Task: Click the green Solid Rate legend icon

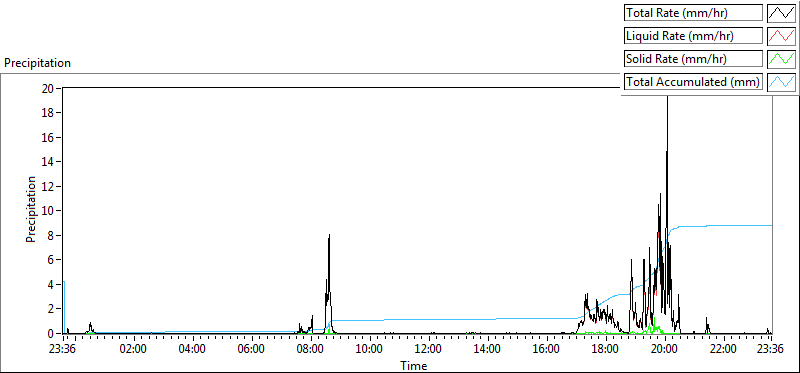Action: pos(782,59)
